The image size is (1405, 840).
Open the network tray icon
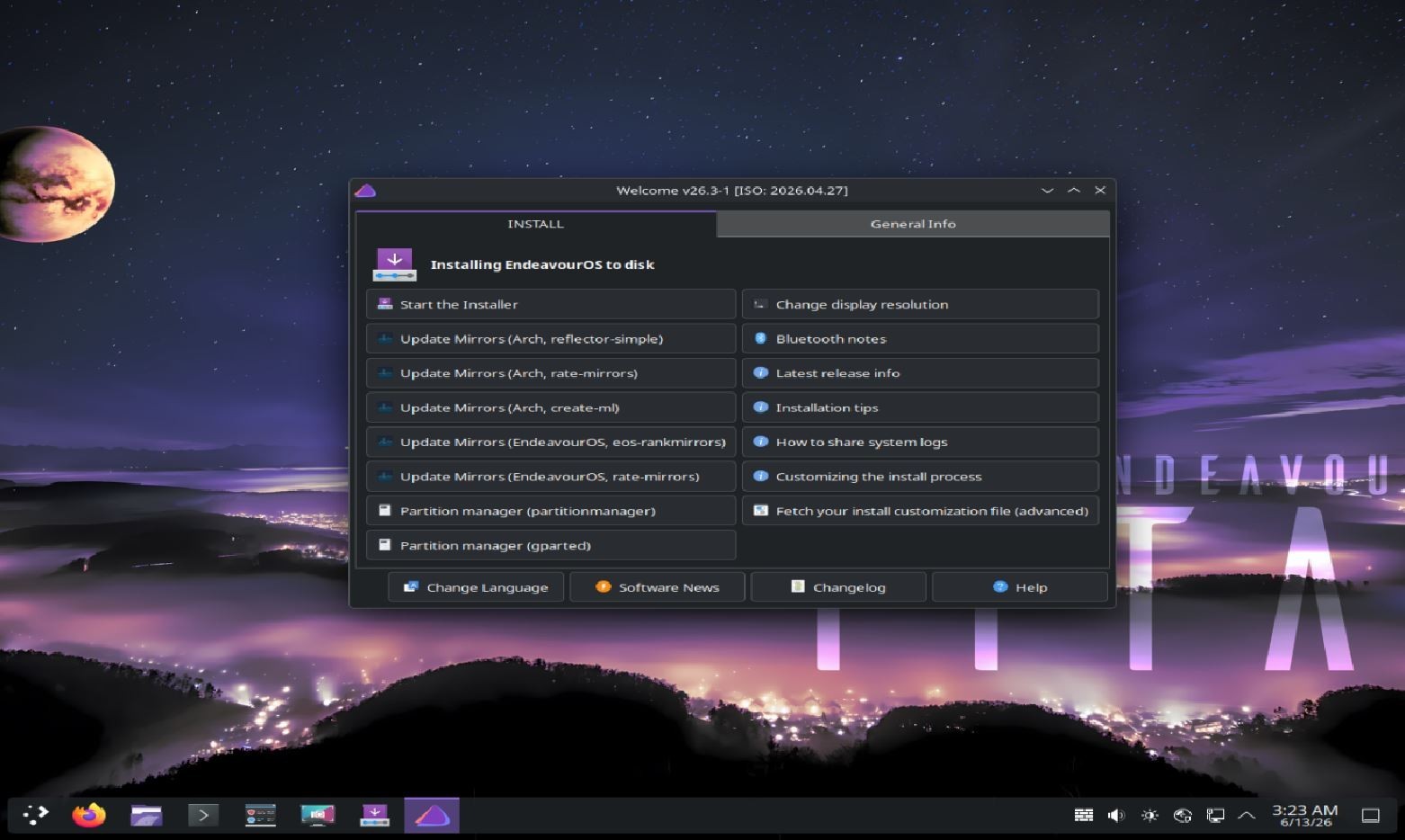[1182, 816]
